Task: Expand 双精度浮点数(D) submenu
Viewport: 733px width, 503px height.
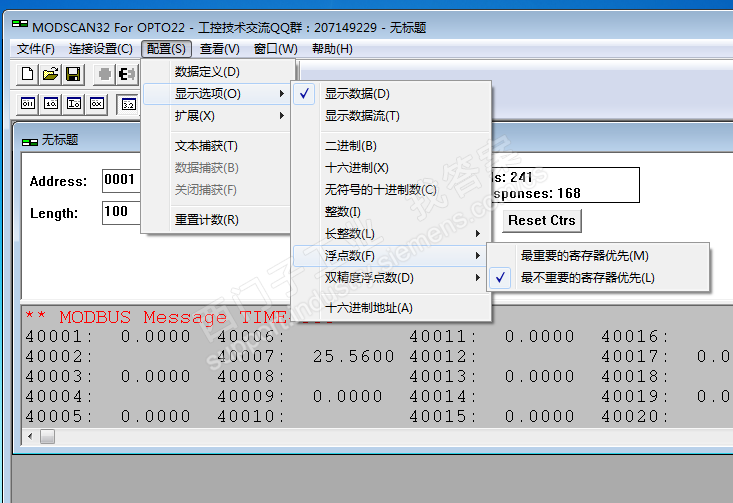Action: point(391,278)
